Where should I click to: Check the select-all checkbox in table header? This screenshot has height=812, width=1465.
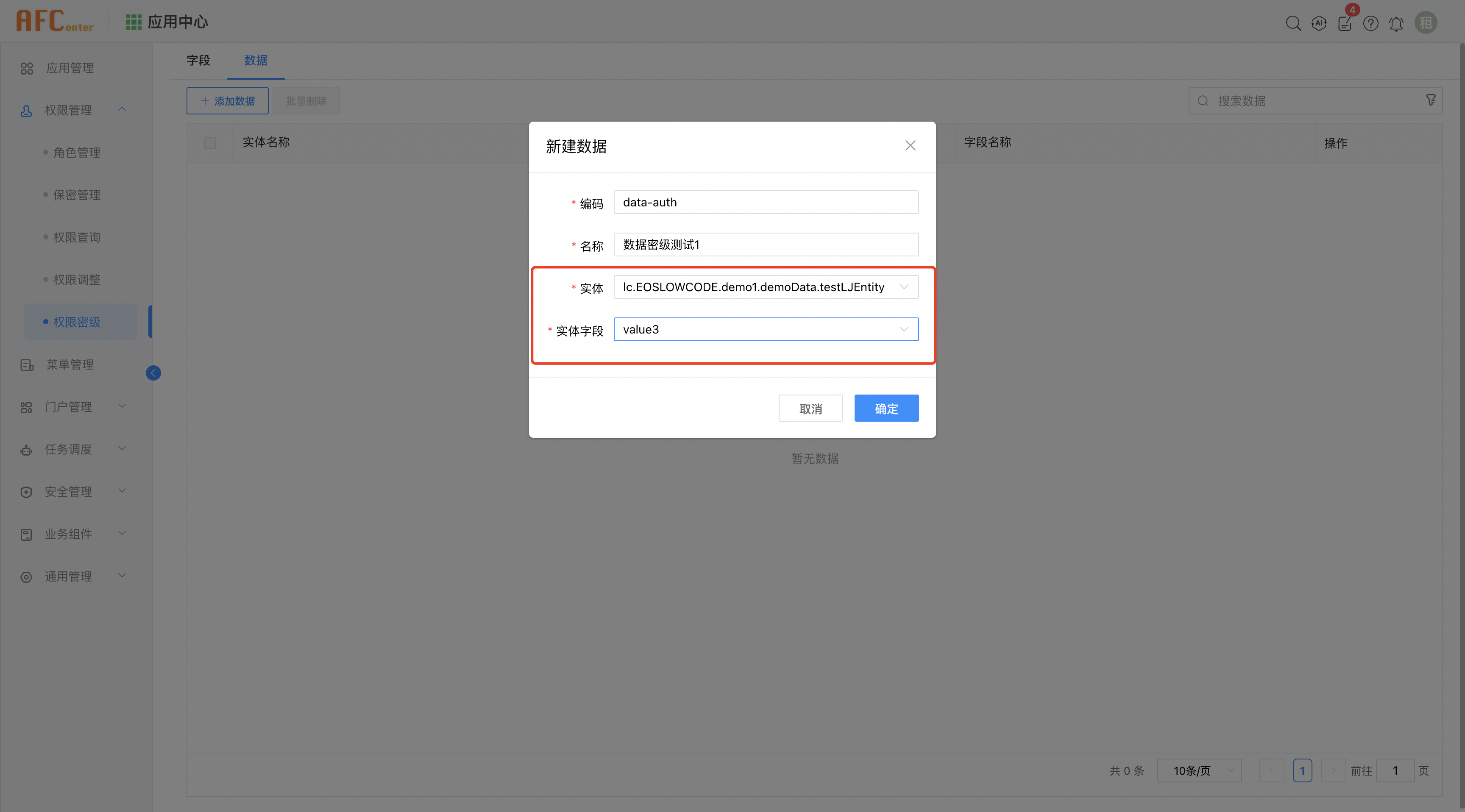tap(210, 143)
